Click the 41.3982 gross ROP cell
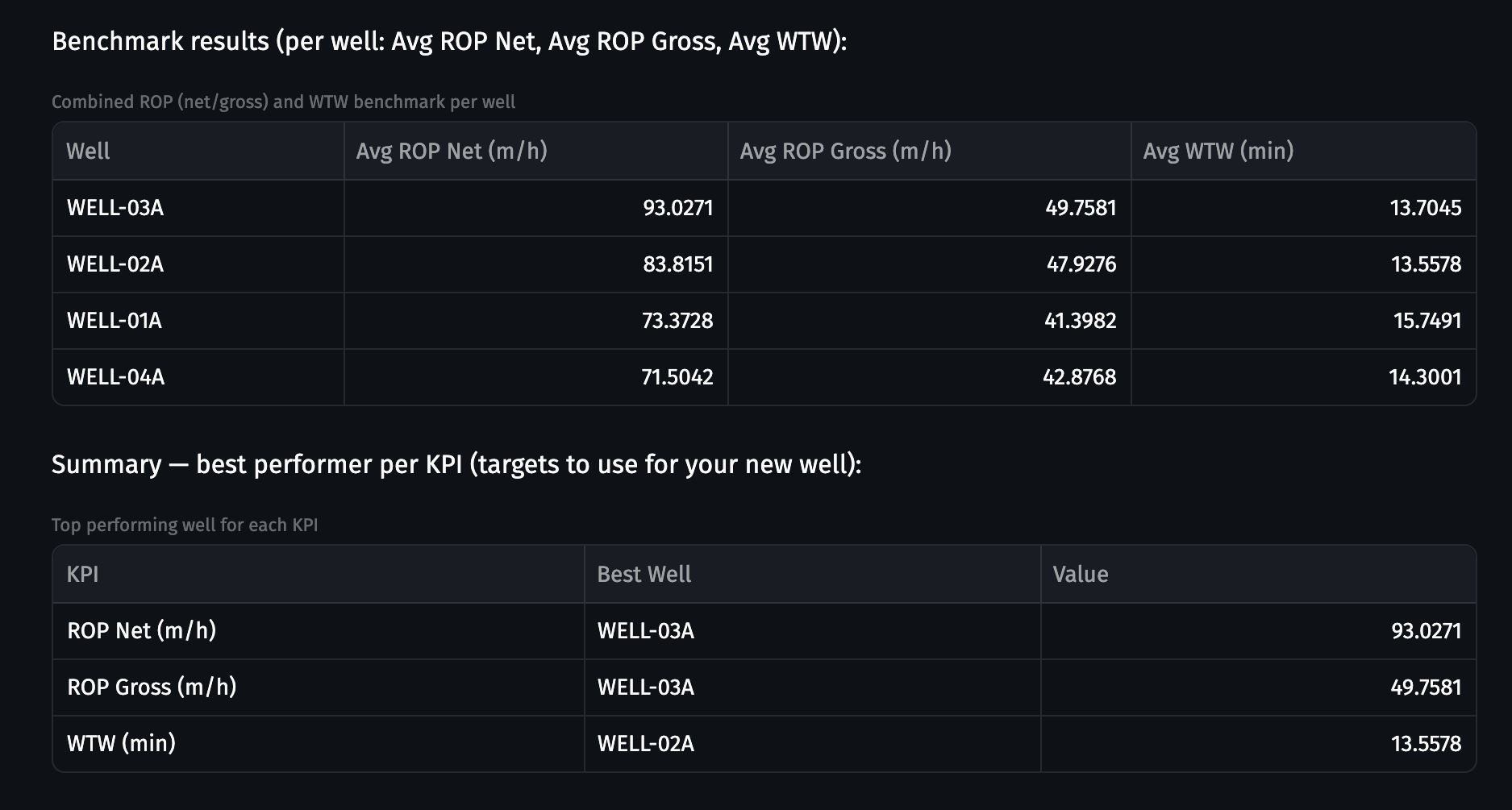Image resolution: width=1512 pixels, height=810 pixels. point(1080,321)
